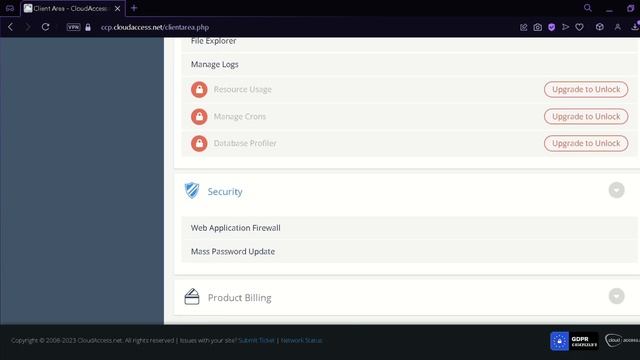The height and width of the screenshot is (360, 640).
Task: Click the site padlock security icon
Action: tap(88, 27)
